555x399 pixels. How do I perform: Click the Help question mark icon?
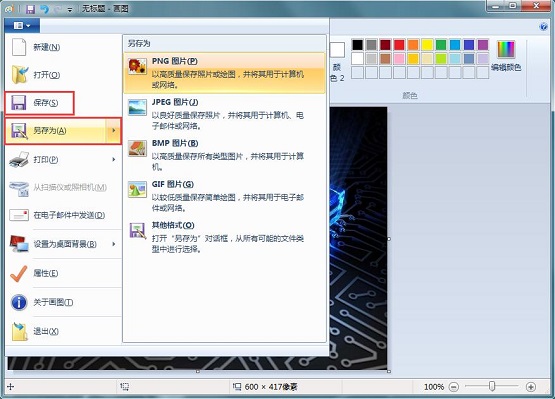[543, 27]
